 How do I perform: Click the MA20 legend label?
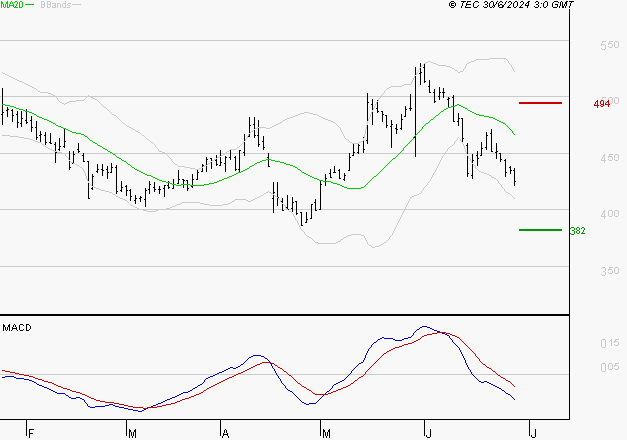coord(12,5)
